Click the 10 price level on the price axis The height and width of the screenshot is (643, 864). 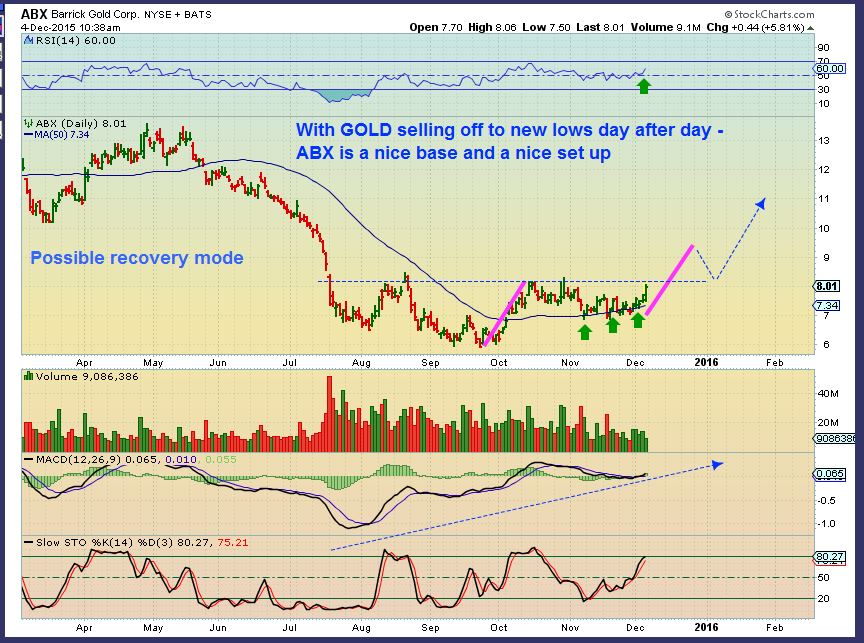point(823,229)
